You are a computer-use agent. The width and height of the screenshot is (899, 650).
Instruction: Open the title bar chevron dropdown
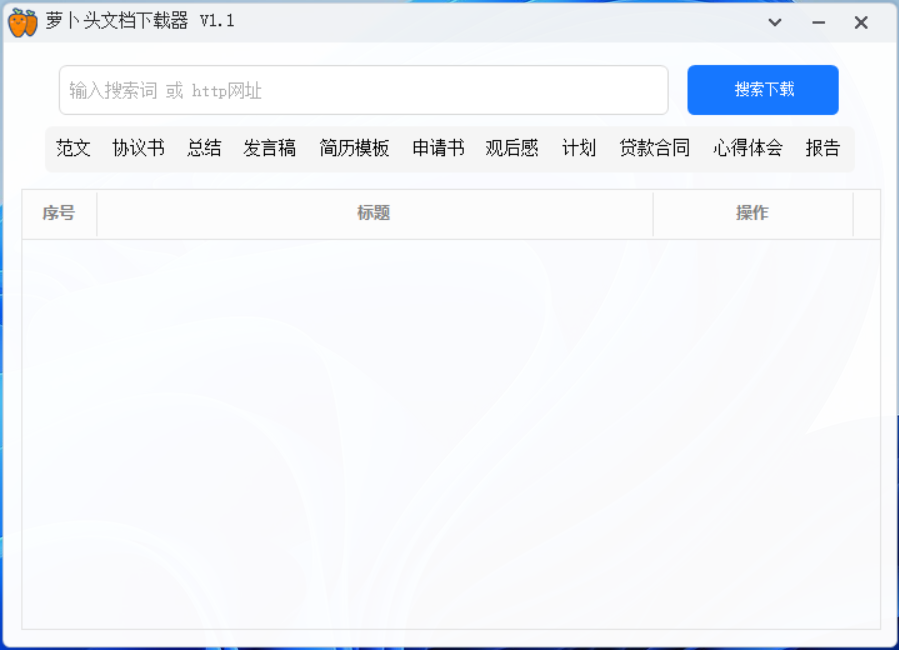coord(775,21)
